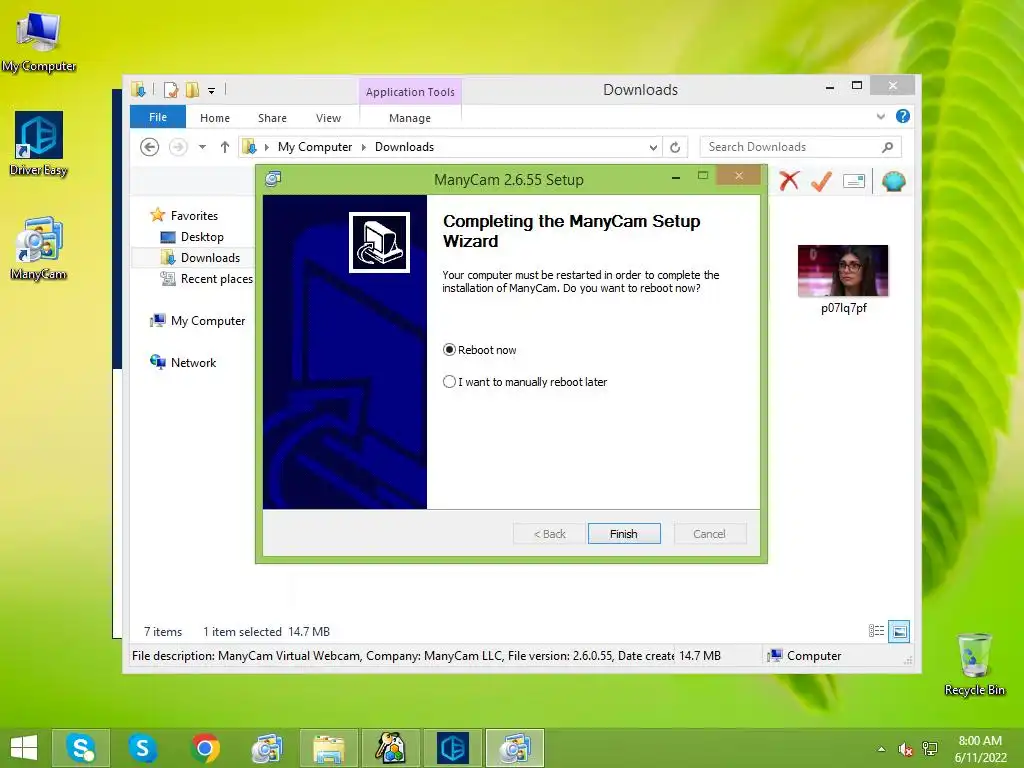
Task: Click the New folder quick access icon
Action: [x=192, y=89]
